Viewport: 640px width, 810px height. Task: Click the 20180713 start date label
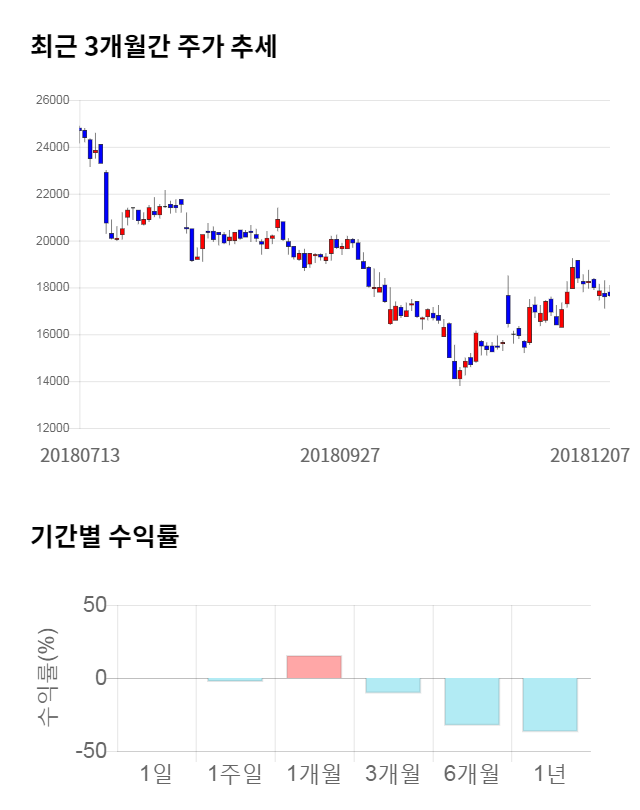80,454
